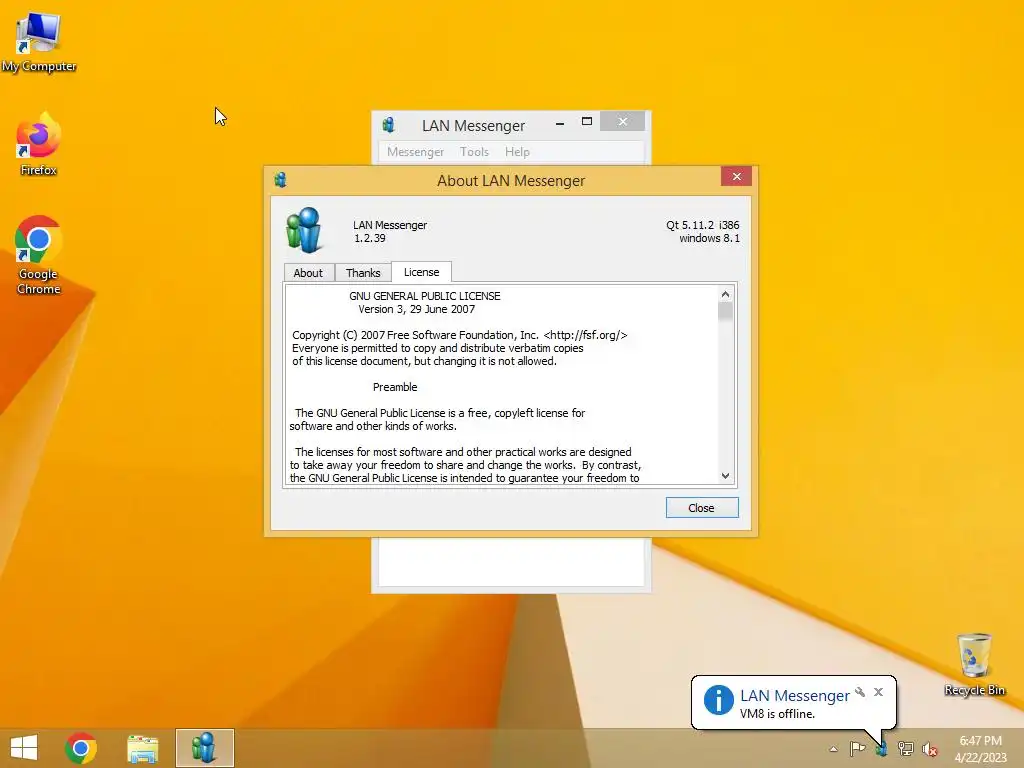
Task: Open Chrome from the taskbar
Action: 81,748
